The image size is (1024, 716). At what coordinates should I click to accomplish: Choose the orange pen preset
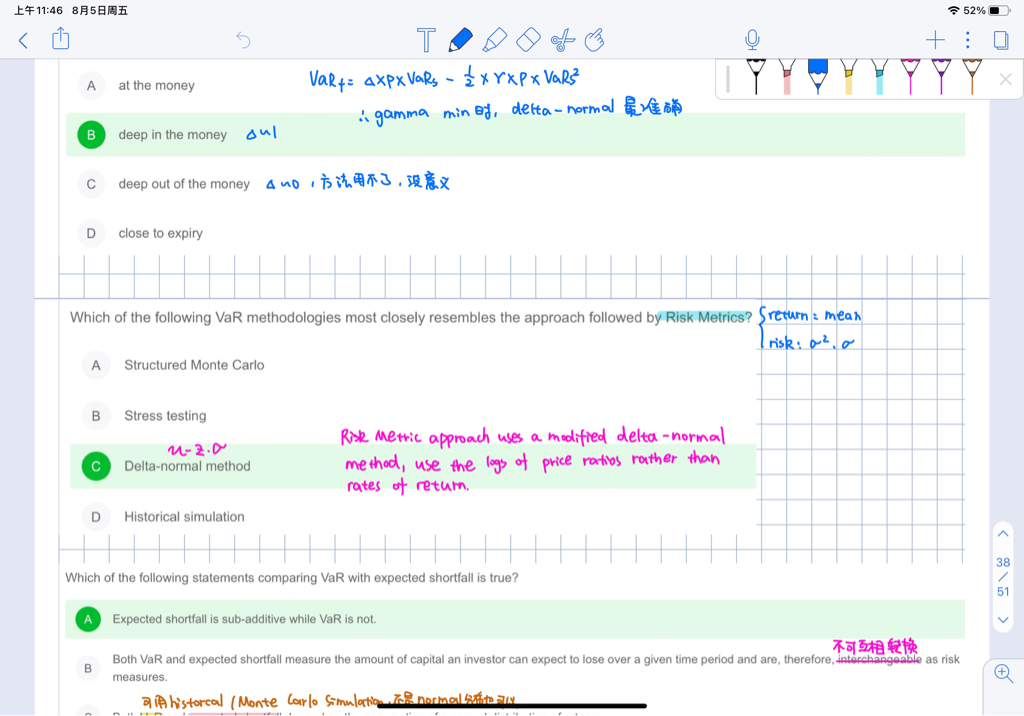pyautogui.click(x=972, y=77)
